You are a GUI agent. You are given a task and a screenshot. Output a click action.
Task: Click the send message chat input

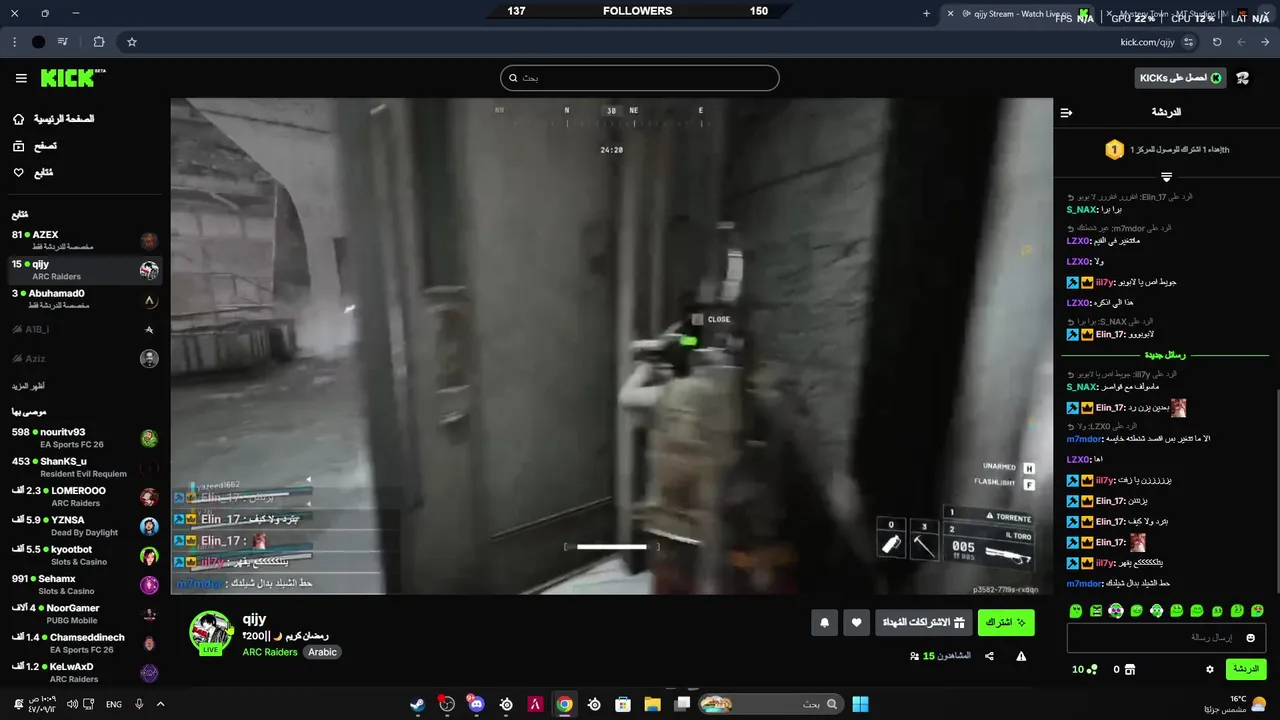point(1167,637)
